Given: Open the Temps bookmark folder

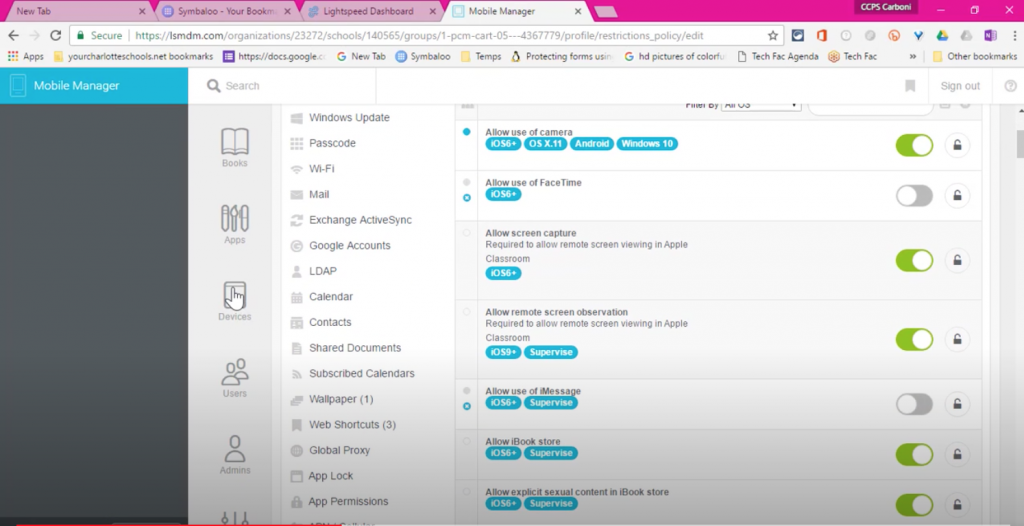Looking at the screenshot, I should pyautogui.click(x=481, y=56).
